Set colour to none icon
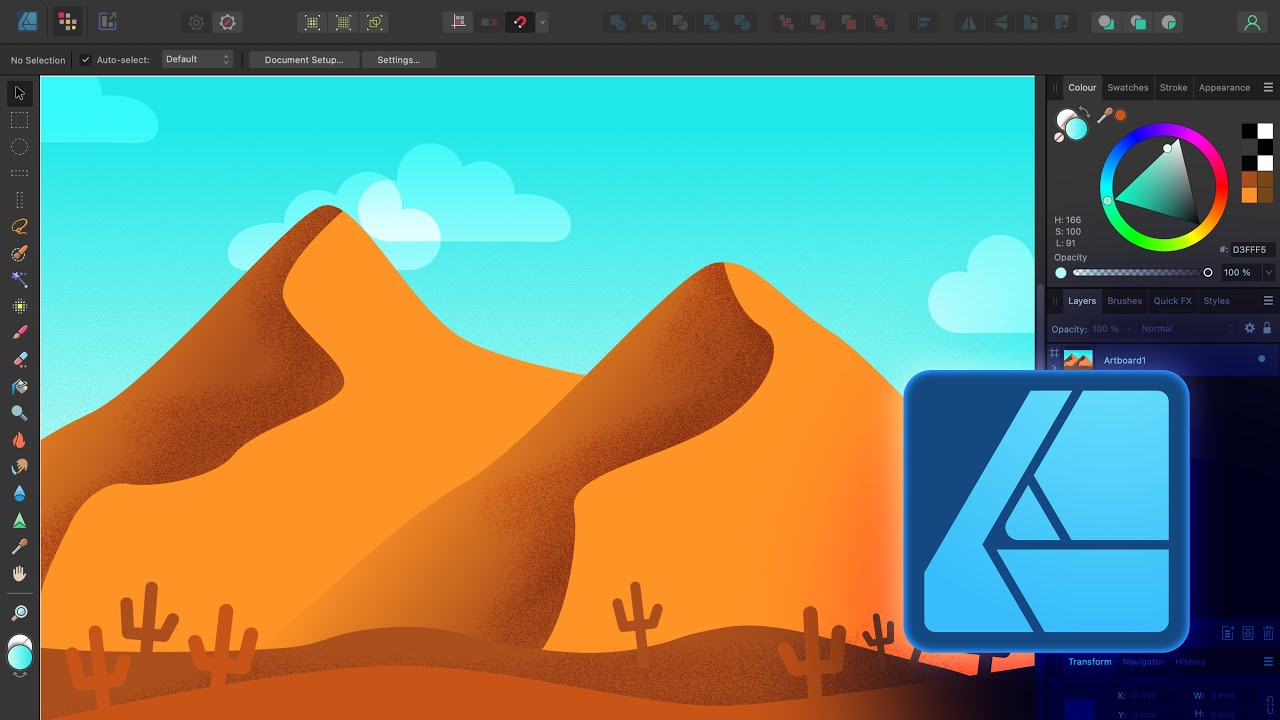Image resolution: width=1280 pixels, height=720 pixels. pyautogui.click(x=1060, y=137)
